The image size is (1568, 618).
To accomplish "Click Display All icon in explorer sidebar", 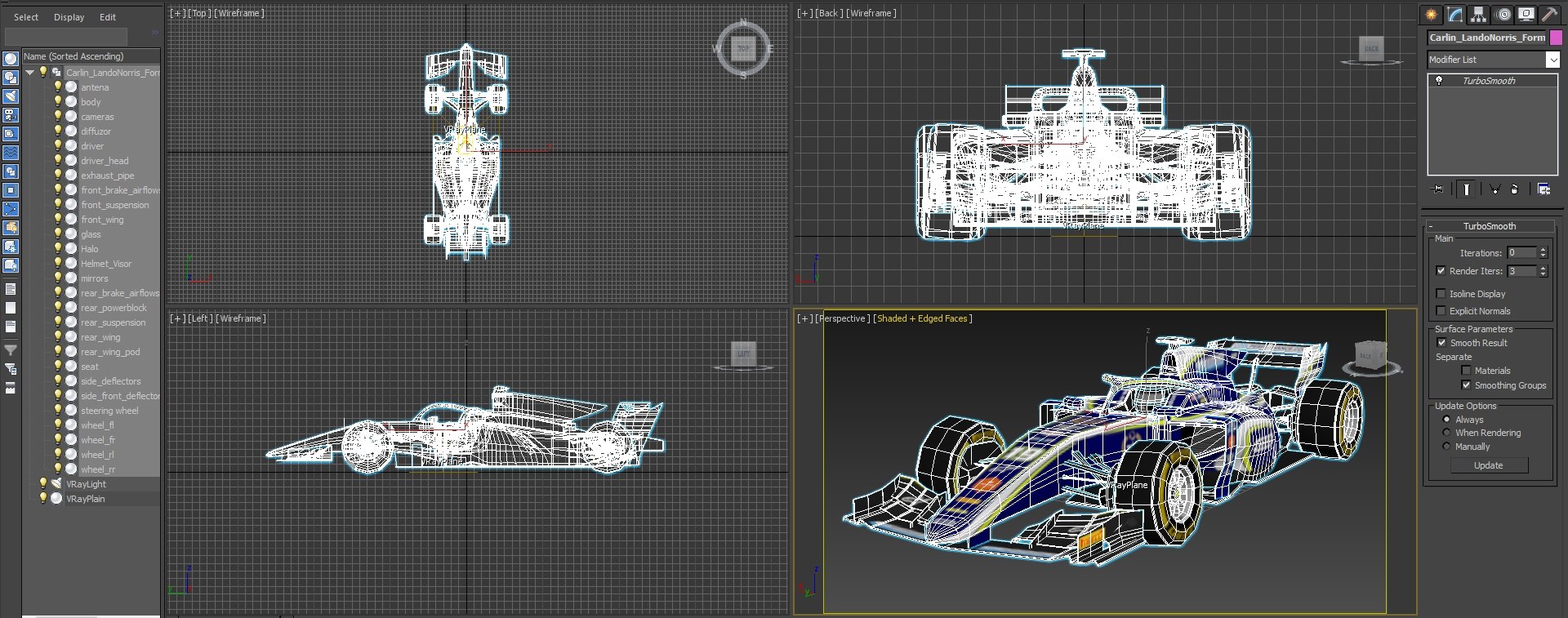I will point(11,289).
